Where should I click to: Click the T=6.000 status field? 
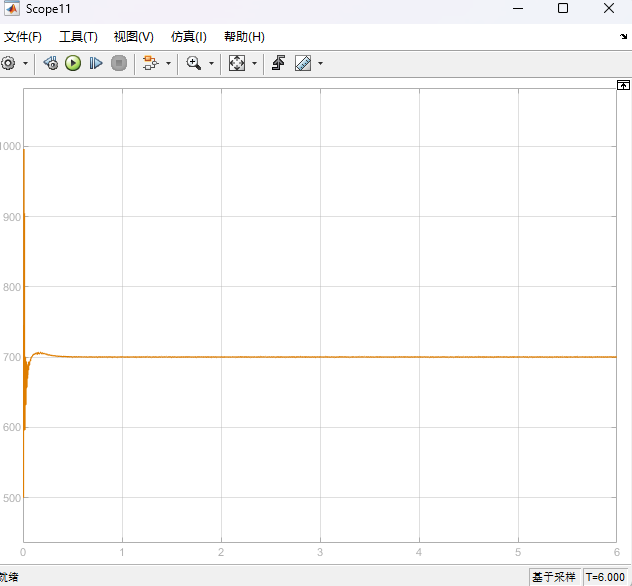[x=605, y=577]
